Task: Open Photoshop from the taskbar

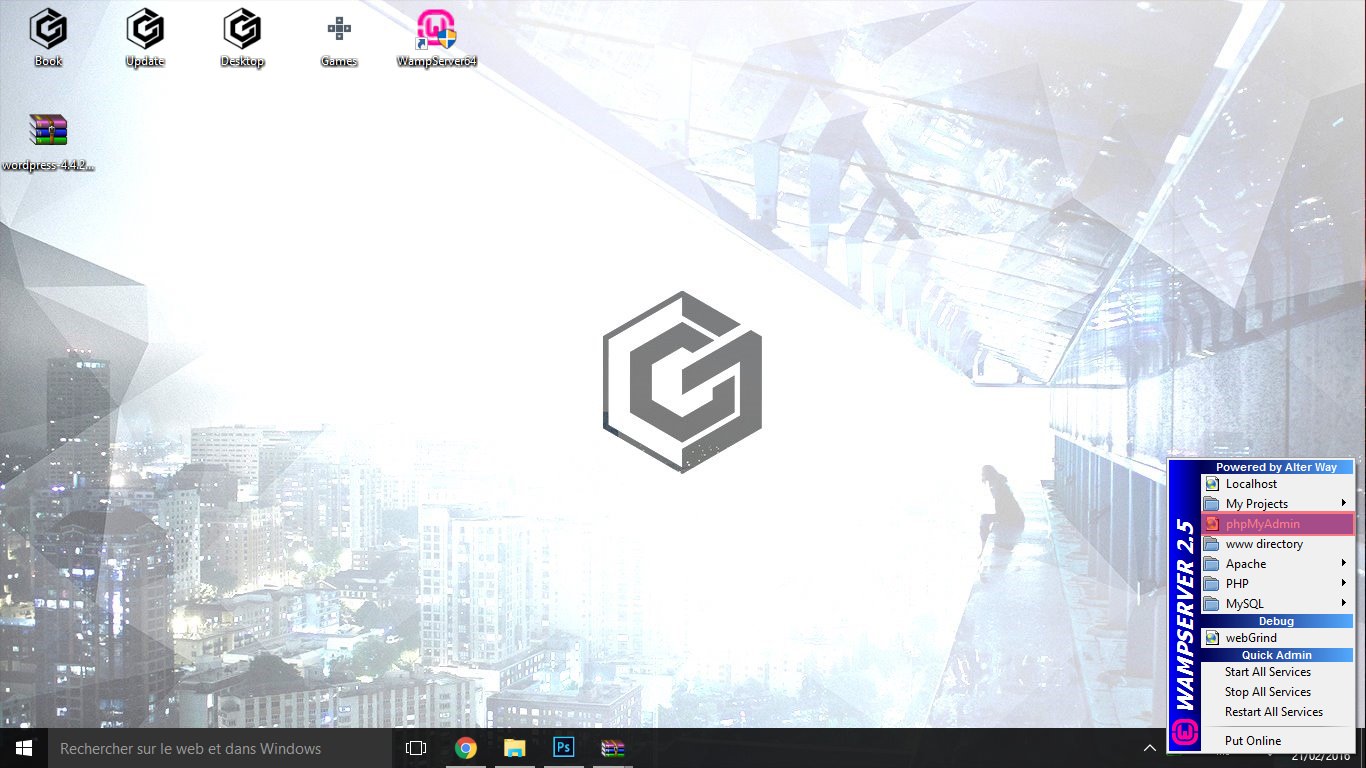Action: pyautogui.click(x=563, y=748)
